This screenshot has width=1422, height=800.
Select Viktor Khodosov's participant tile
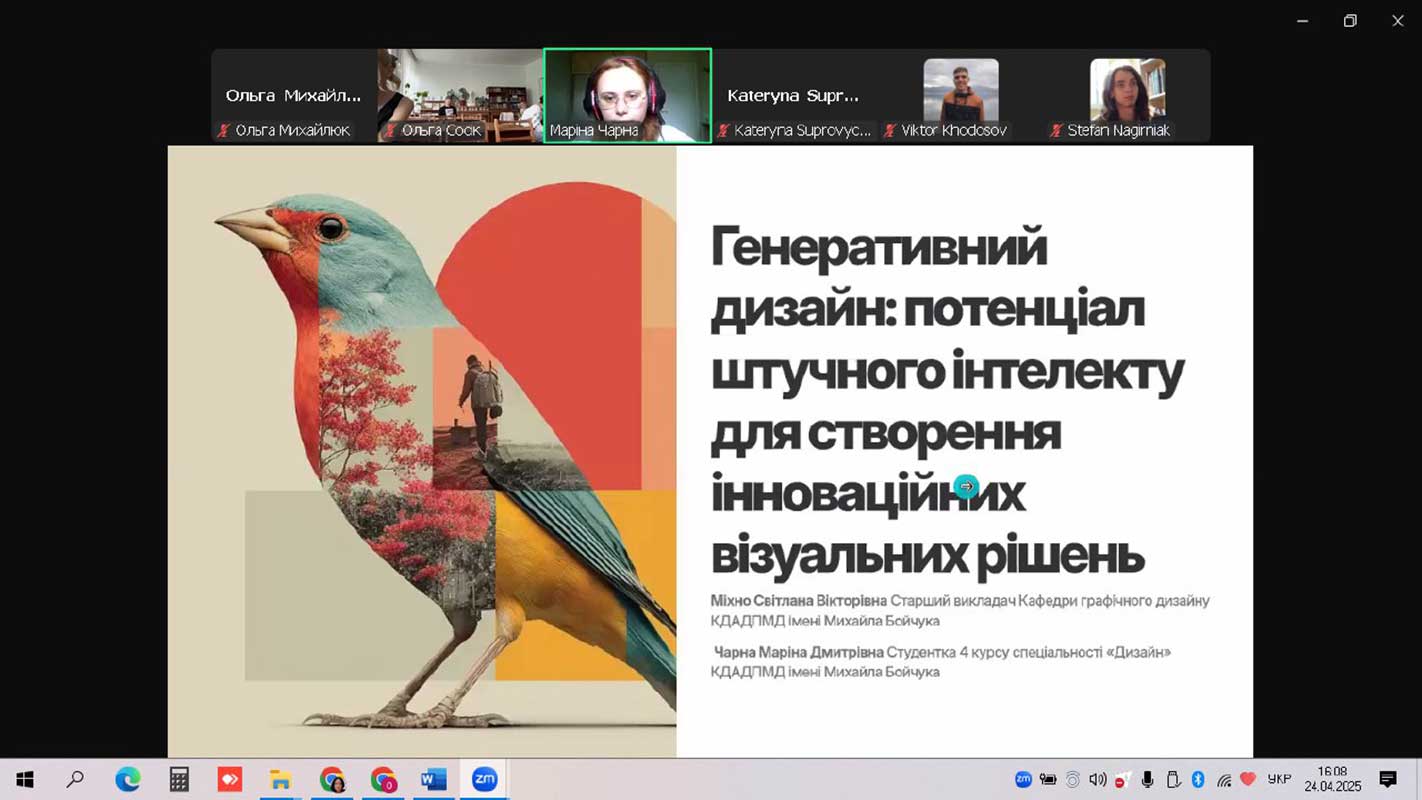[x=960, y=95]
